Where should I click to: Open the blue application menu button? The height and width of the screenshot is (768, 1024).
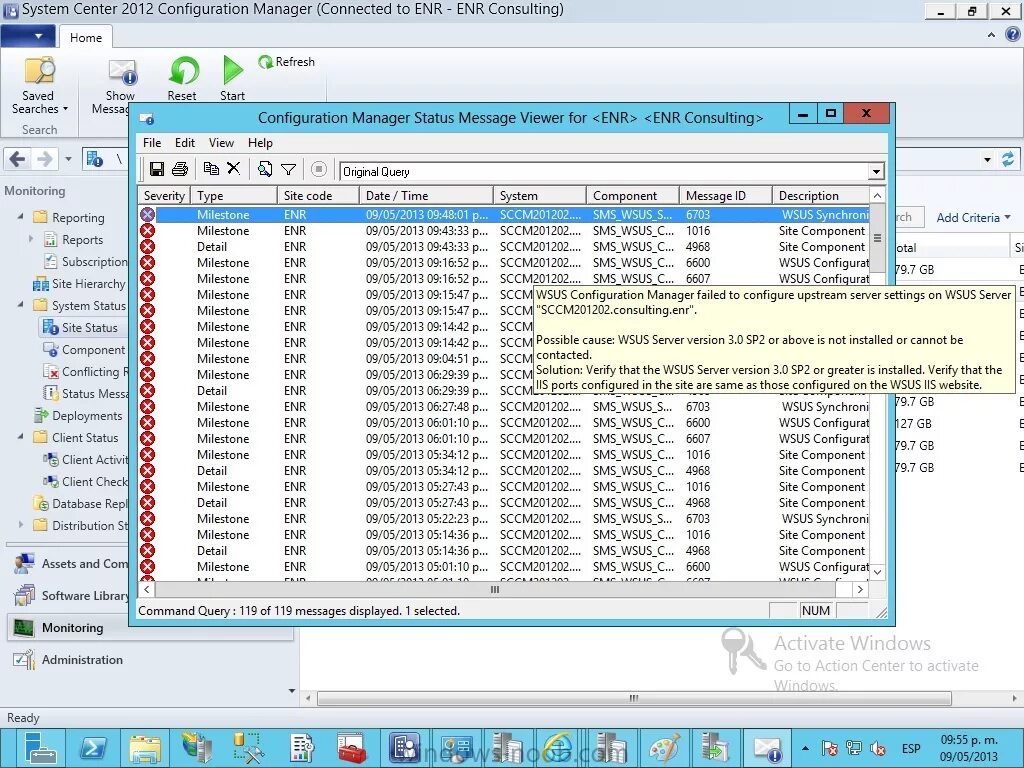click(x=28, y=36)
